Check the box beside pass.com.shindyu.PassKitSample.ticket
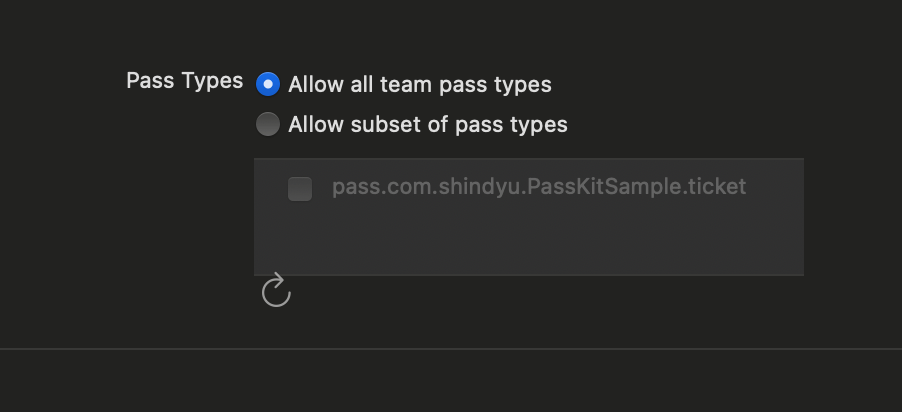The height and width of the screenshot is (412, 902). click(300, 188)
